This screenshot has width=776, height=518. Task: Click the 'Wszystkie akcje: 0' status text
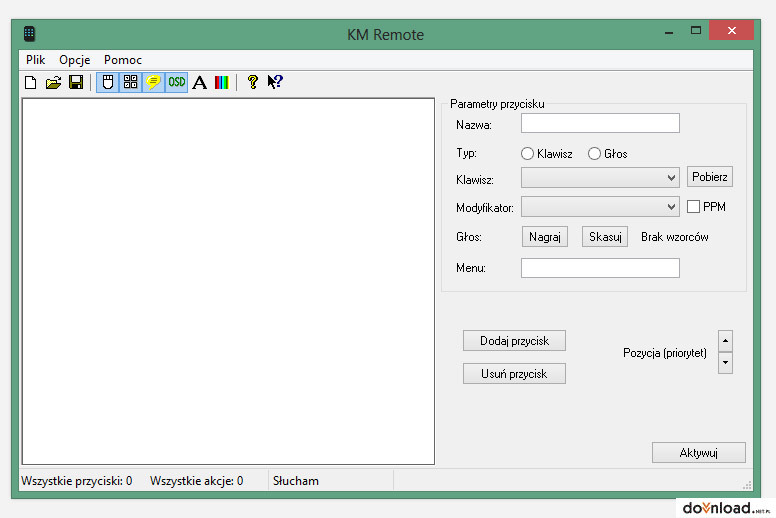tap(196, 481)
